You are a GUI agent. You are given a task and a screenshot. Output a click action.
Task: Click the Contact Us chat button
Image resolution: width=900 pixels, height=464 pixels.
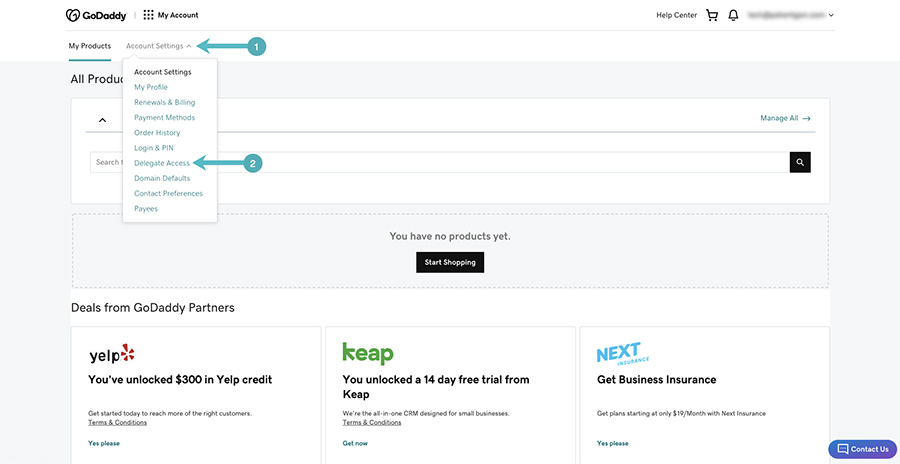[x=862, y=449]
